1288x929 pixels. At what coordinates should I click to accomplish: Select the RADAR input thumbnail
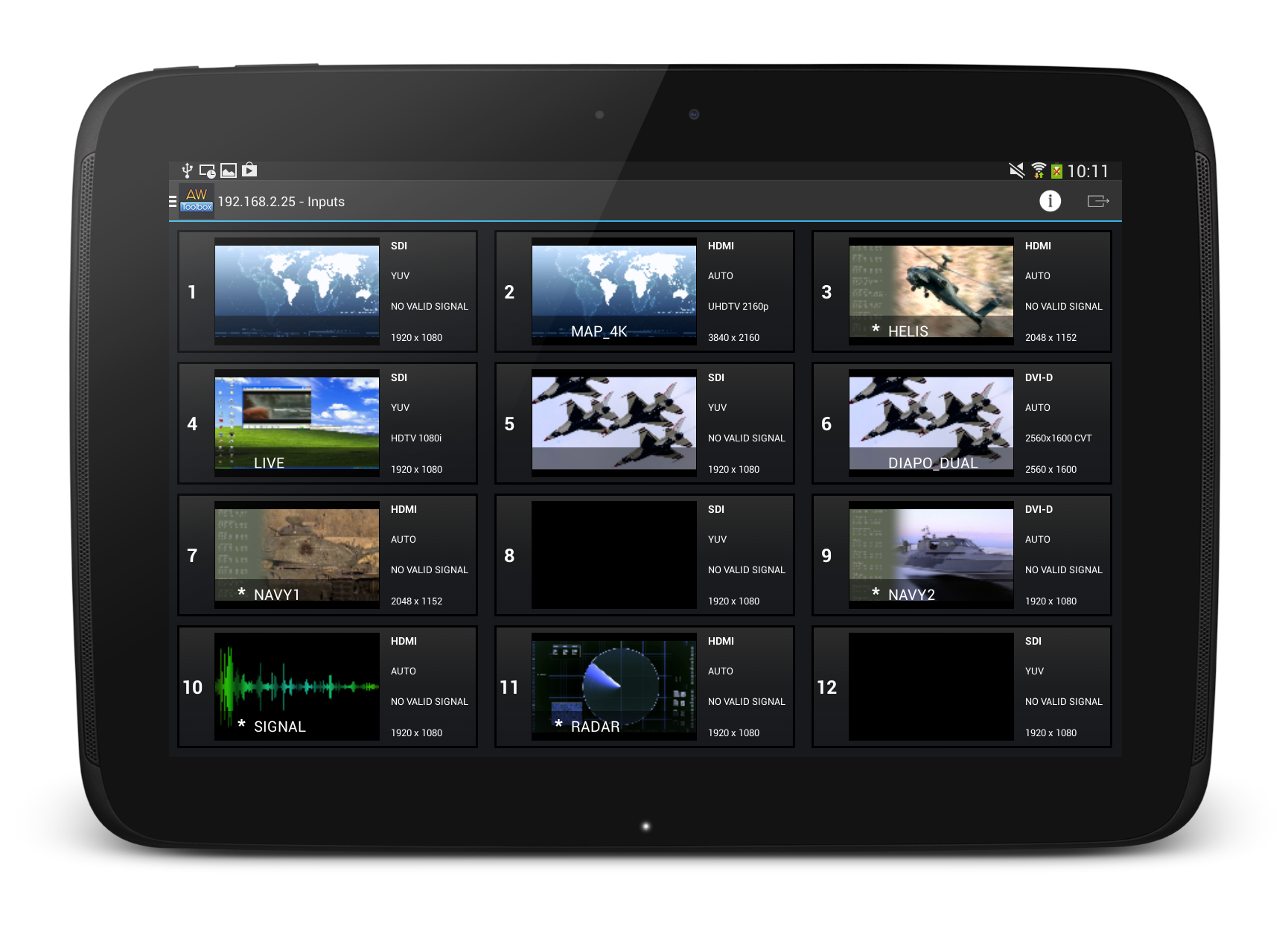614,687
